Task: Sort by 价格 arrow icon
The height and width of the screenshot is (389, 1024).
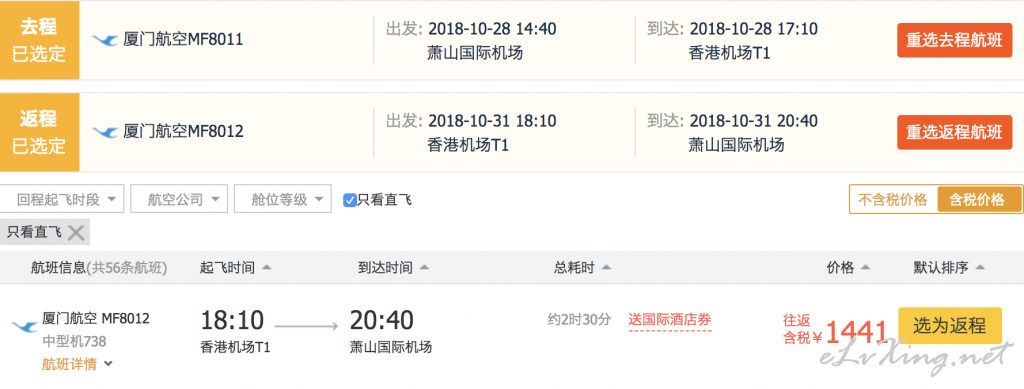Action: point(866,268)
